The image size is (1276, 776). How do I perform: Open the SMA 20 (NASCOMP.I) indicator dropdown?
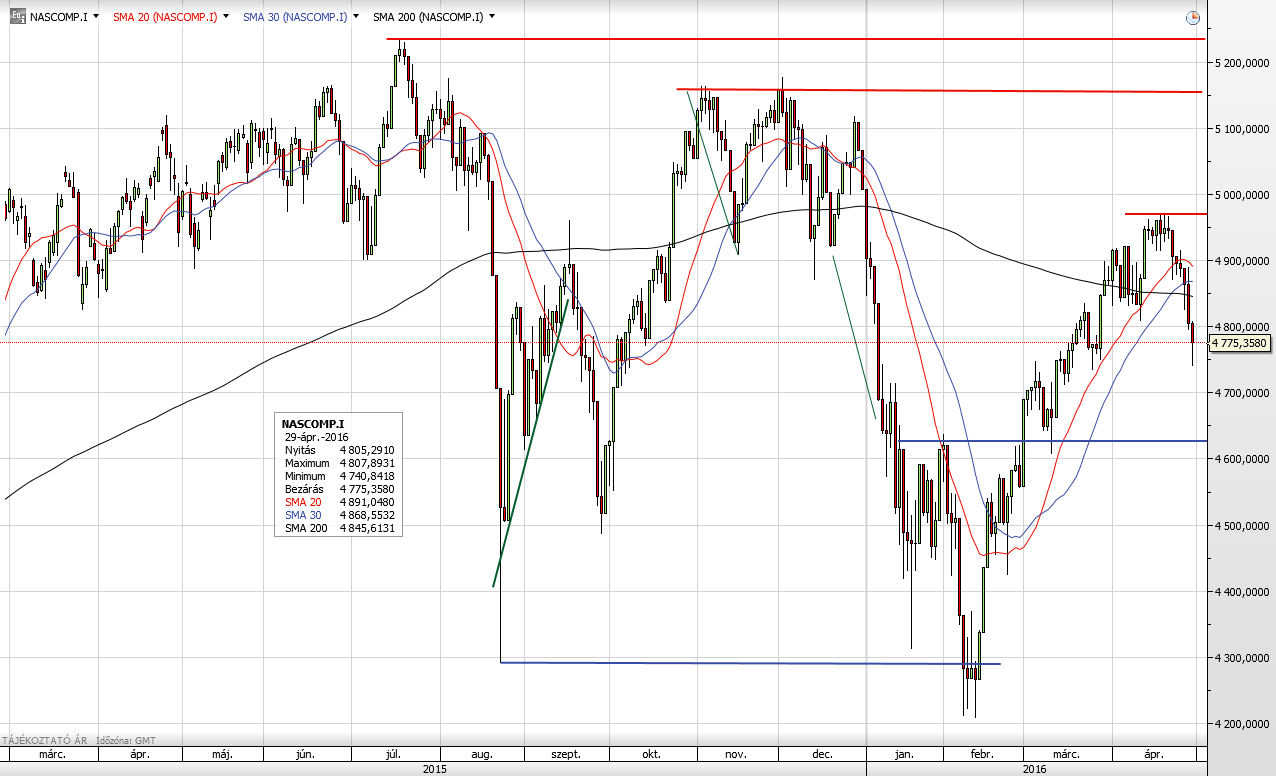point(227,17)
